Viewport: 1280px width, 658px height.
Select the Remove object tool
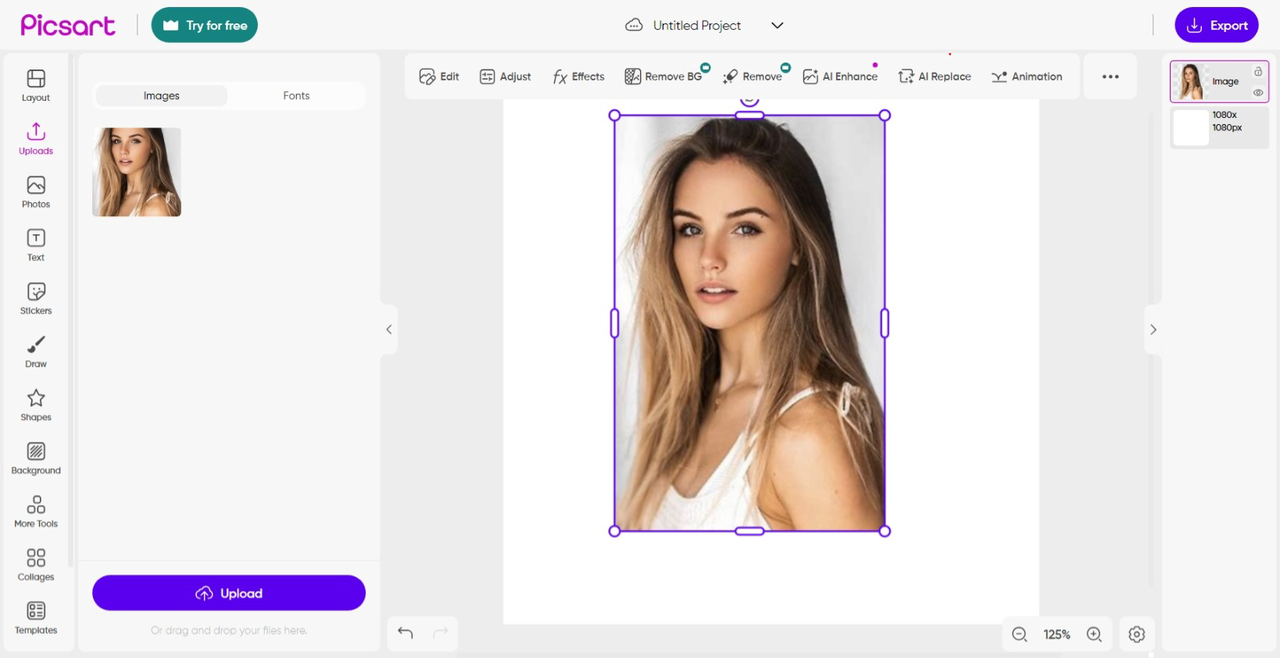[753, 76]
